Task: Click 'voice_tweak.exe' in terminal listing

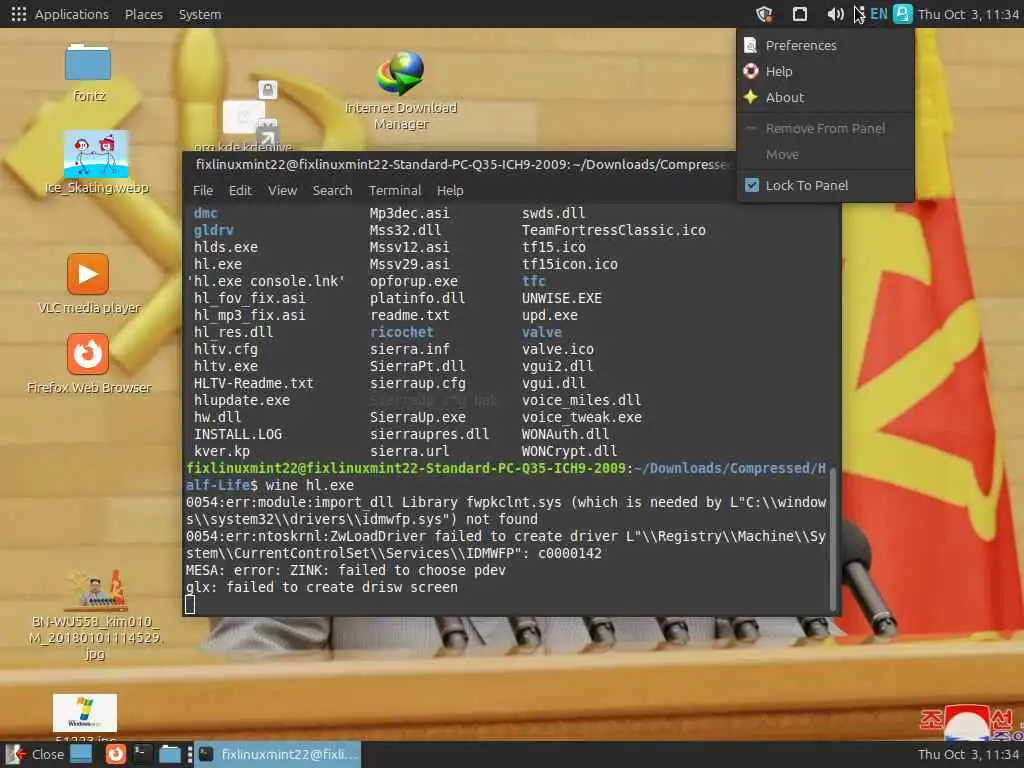Action: 581,417
